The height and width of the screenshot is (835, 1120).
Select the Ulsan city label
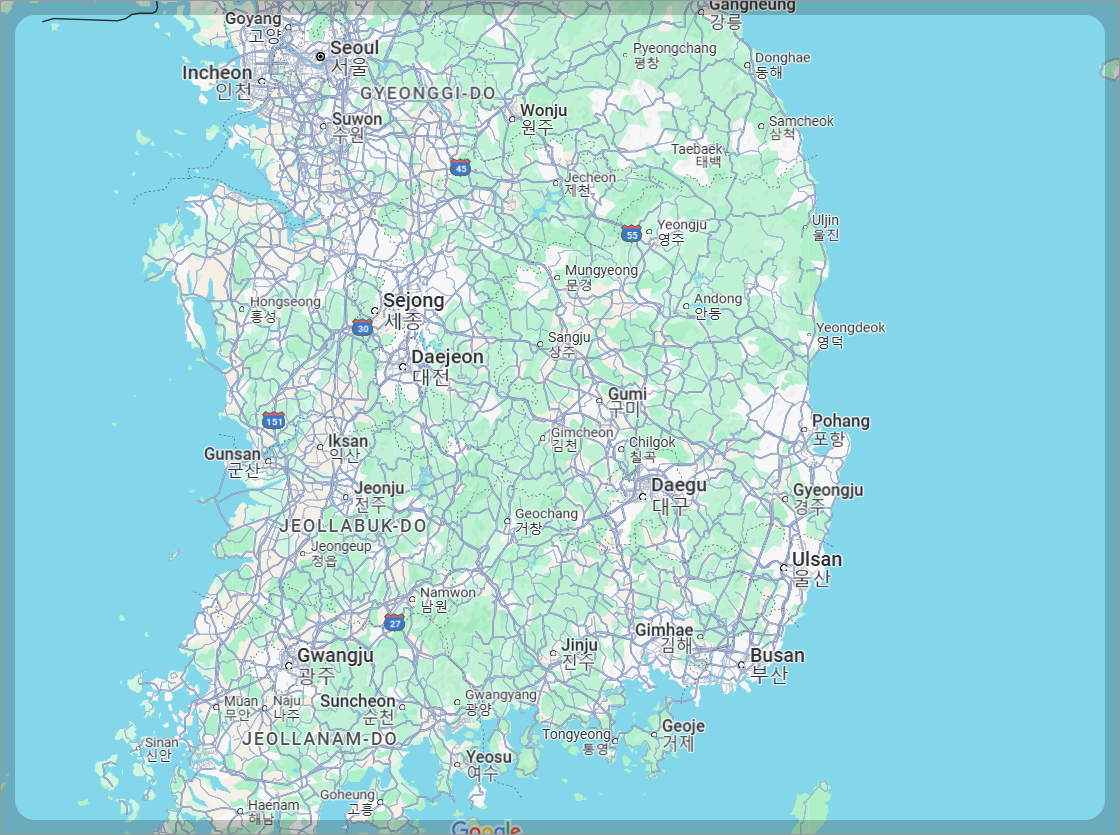[816, 559]
